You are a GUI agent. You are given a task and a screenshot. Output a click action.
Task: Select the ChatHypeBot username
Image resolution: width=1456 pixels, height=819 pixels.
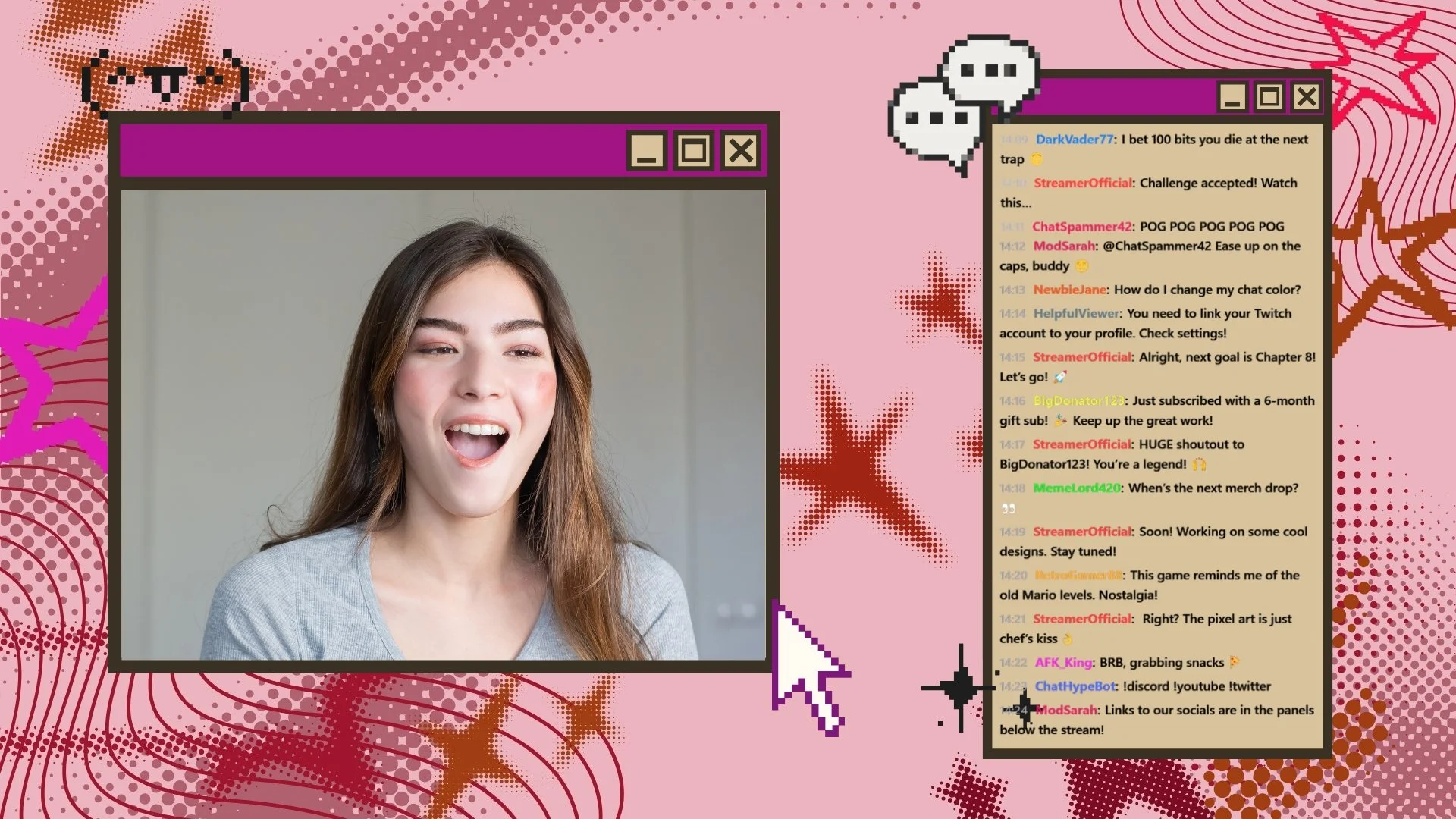point(1075,686)
